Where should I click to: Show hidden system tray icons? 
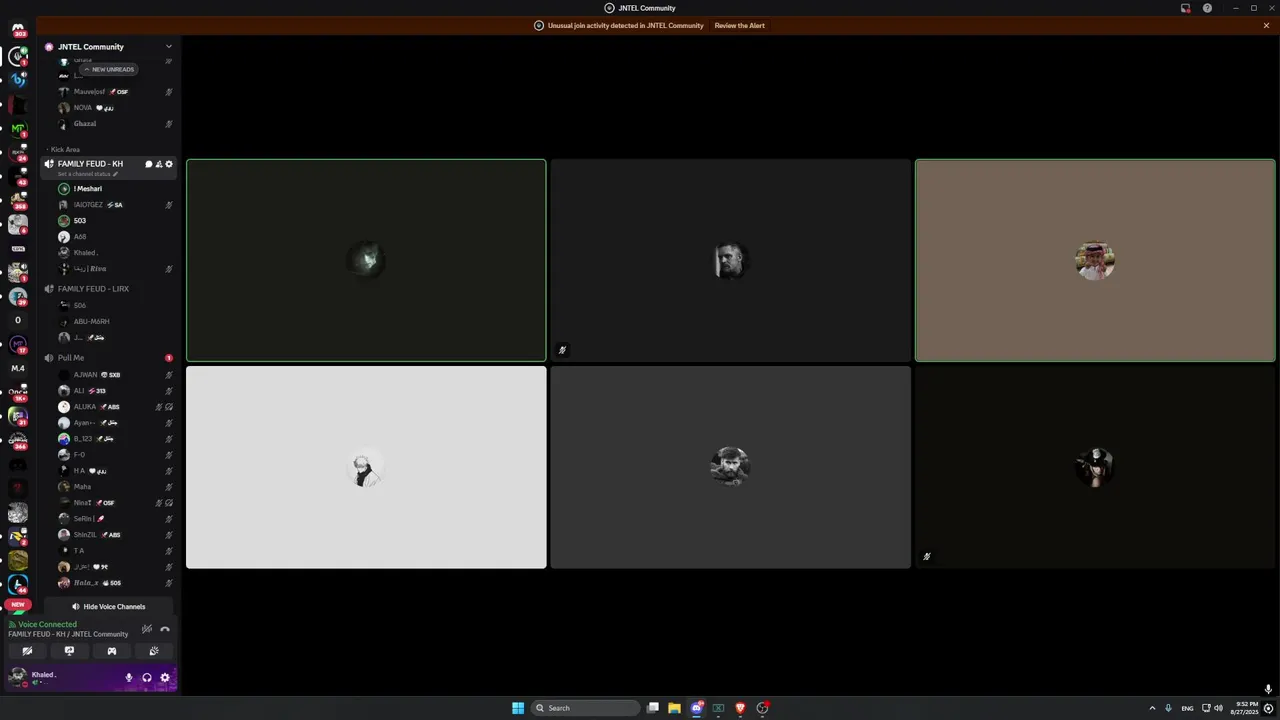[x=1152, y=708]
